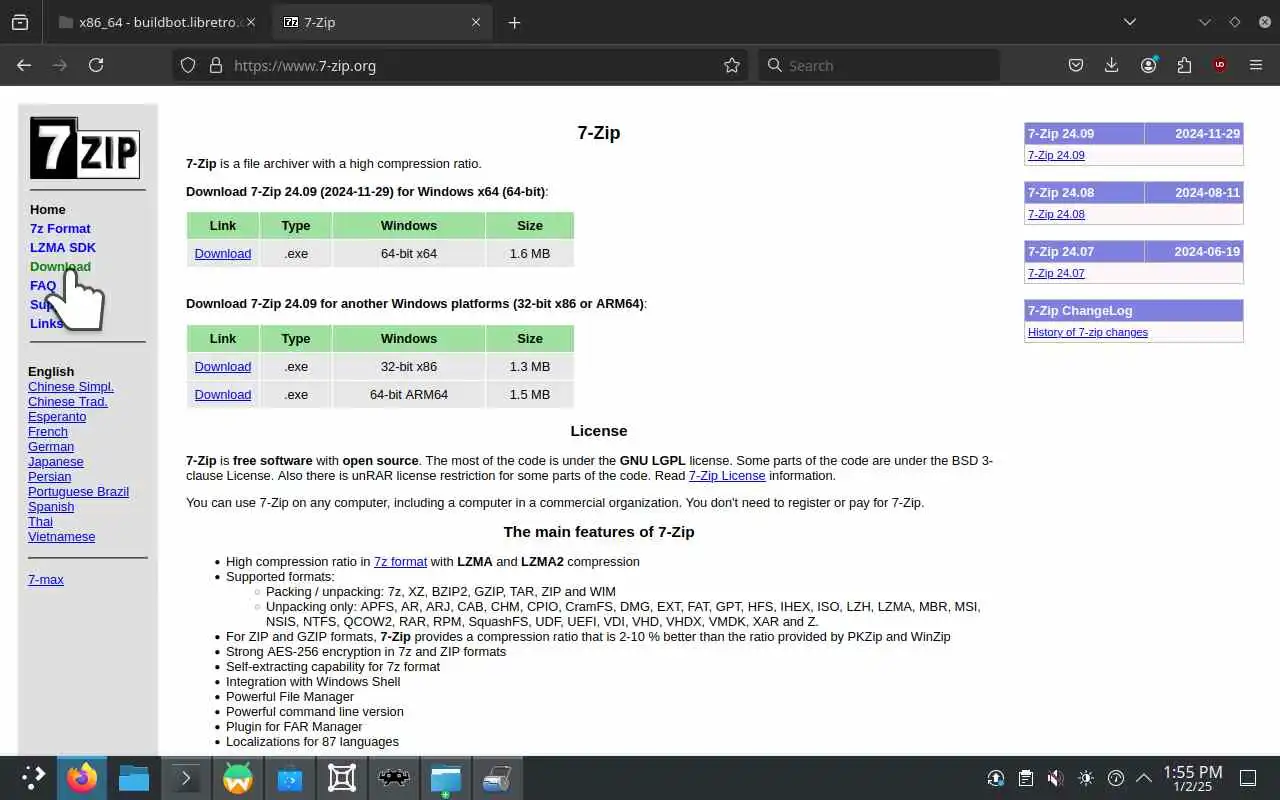
Task: Open the brightness tray icon
Action: (x=1086, y=778)
